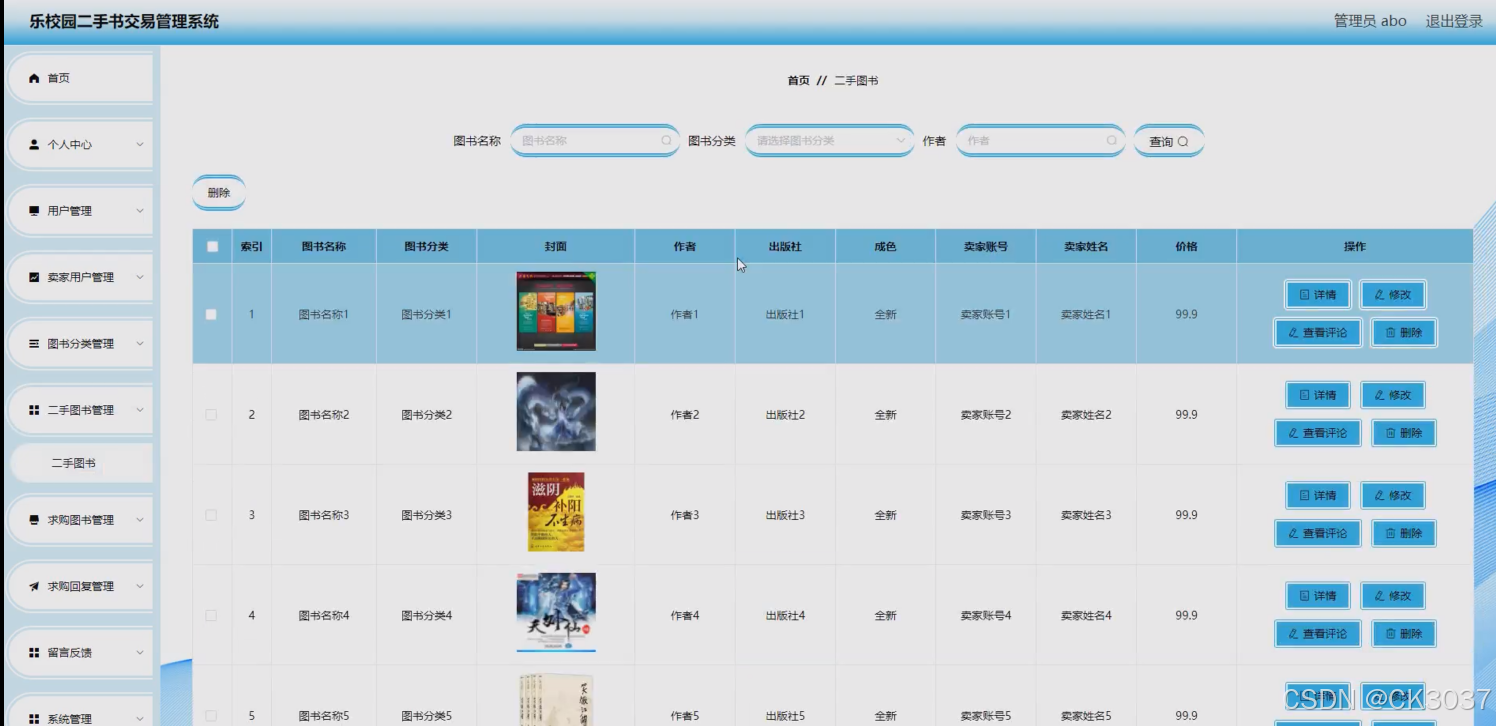Click the magnifier icon on 查询 button

[1183, 142]
